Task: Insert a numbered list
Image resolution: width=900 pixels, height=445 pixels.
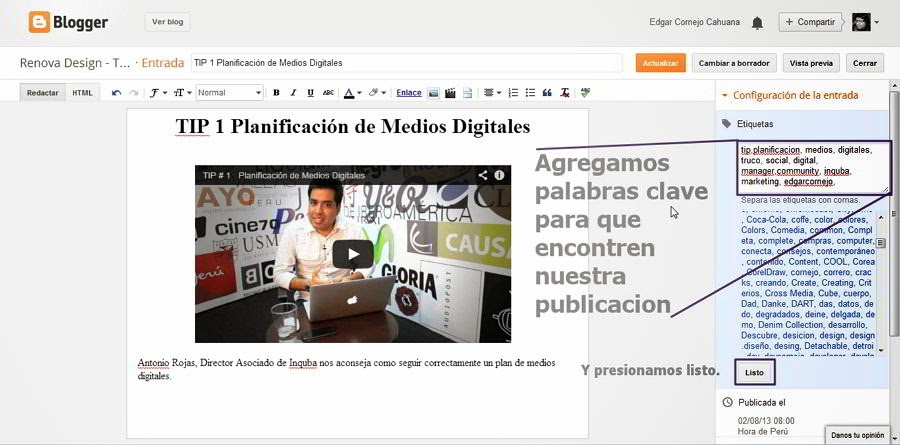Action: pyautogui.click(x=513, y=92)
